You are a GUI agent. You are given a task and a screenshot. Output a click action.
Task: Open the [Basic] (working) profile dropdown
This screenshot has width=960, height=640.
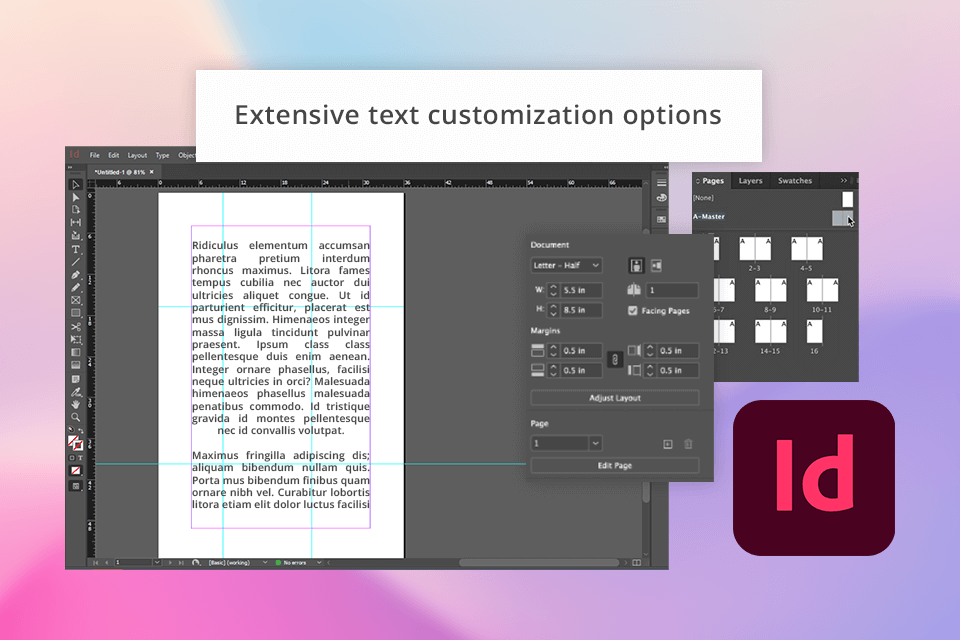(264, 562)
